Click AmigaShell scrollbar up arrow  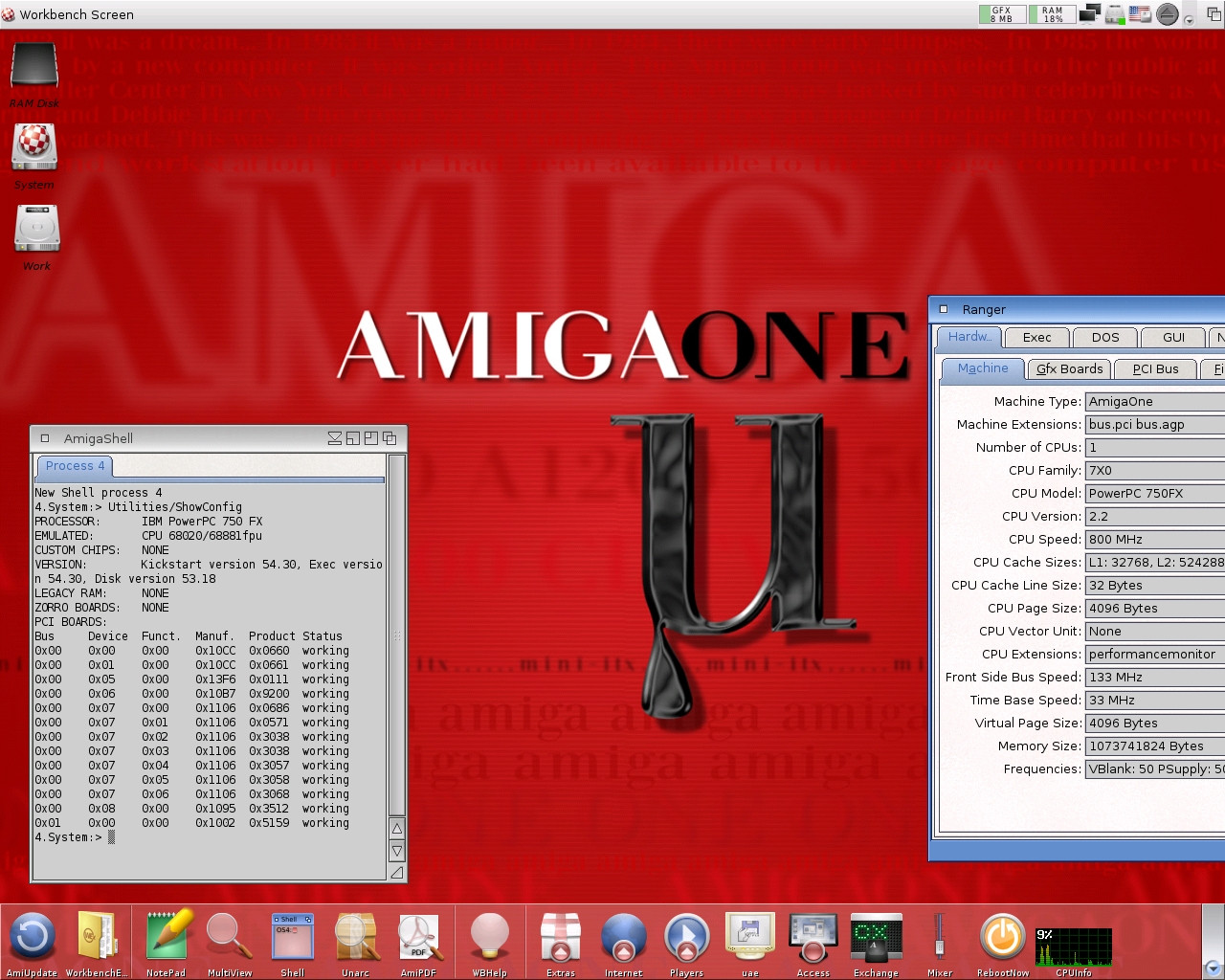click(397, 828)
